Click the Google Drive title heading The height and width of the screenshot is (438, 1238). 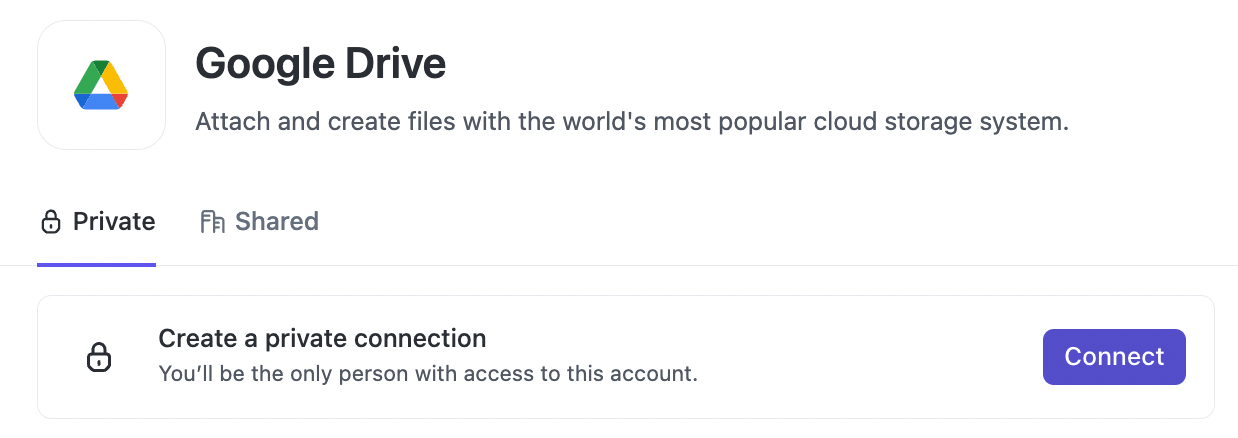tap(320, 65)
